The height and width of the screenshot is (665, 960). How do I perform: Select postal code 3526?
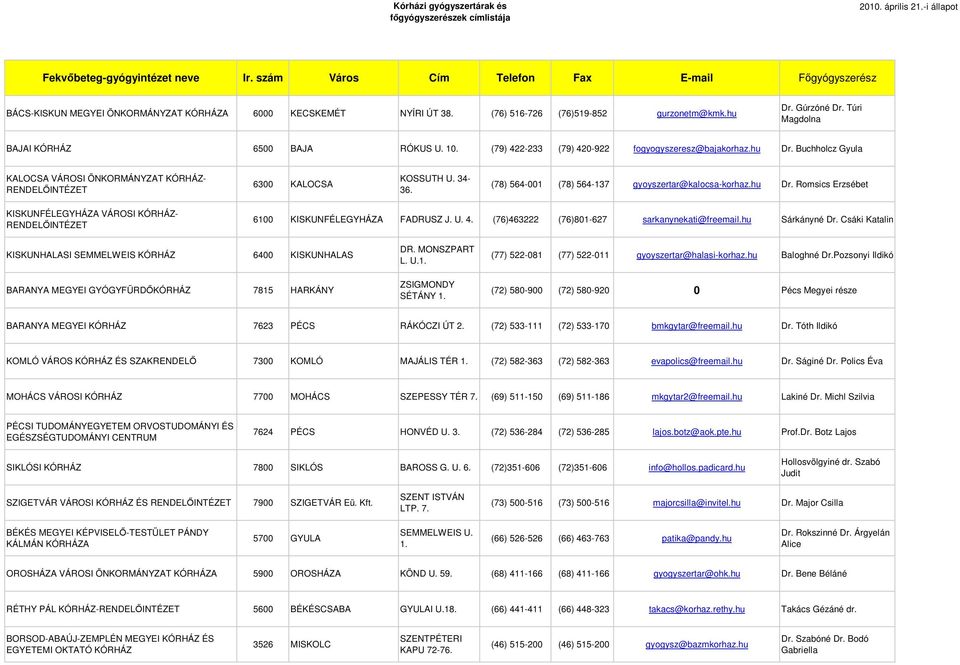263,645
